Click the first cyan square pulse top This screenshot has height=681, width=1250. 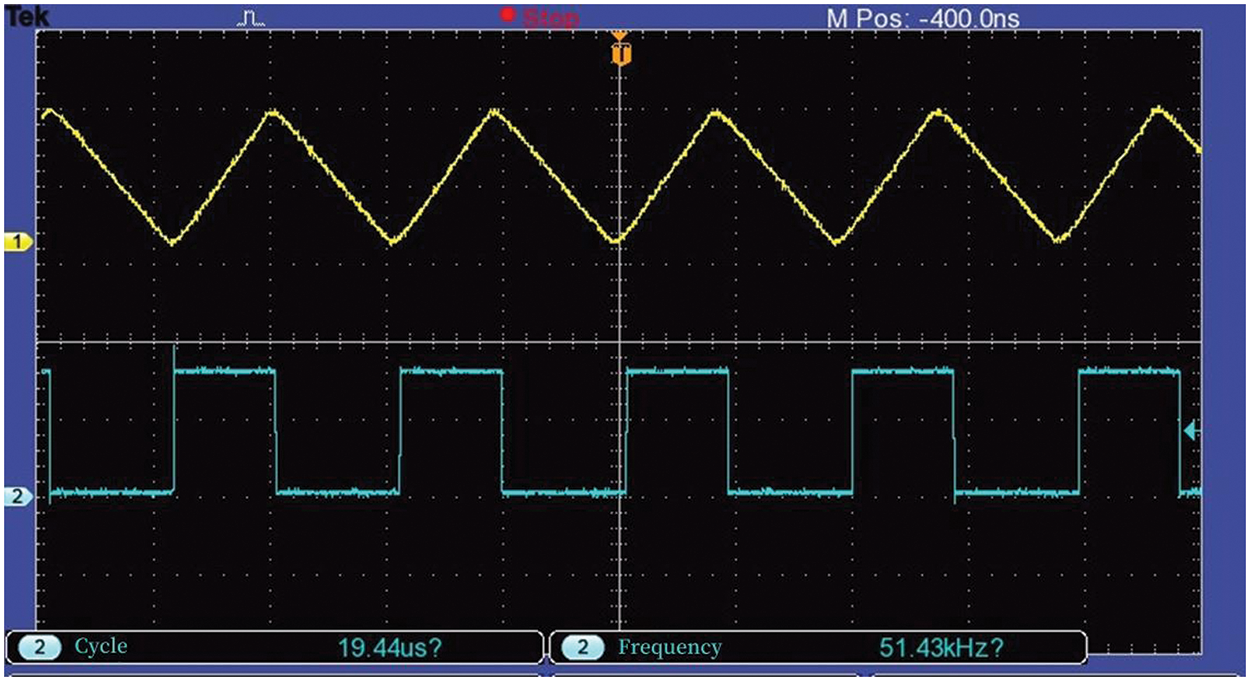(x=224, y=371)
